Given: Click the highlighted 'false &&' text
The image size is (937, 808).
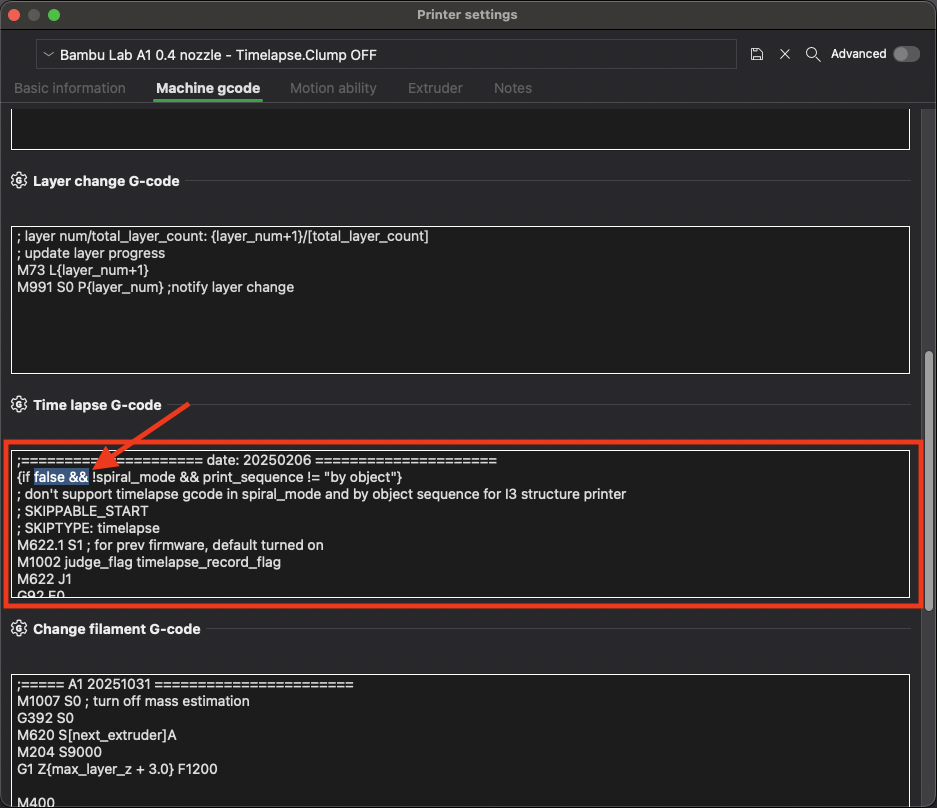Looking at the screenshot, I should [x=61, y=478].
